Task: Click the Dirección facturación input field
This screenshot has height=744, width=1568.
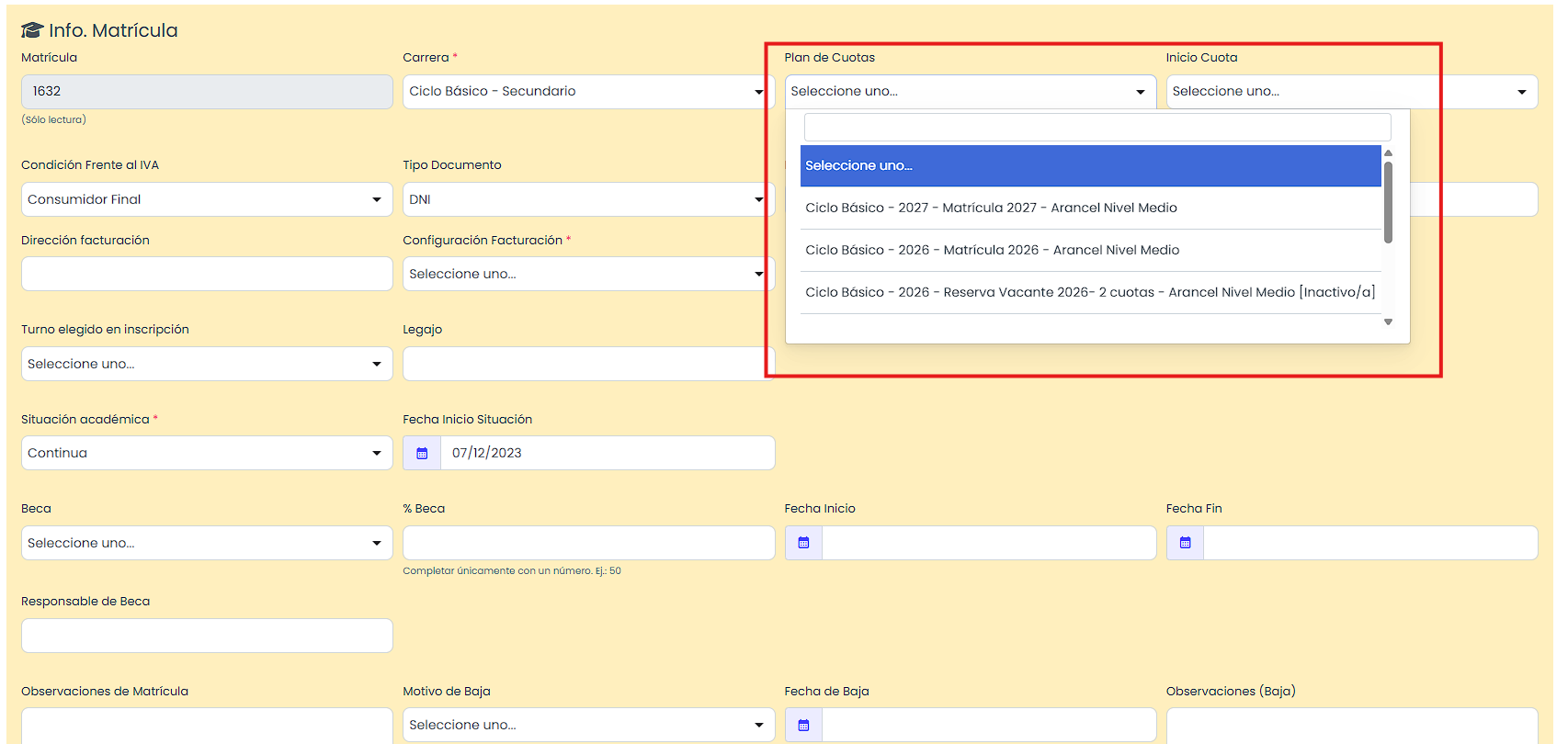Action: (x=207, y=274)
